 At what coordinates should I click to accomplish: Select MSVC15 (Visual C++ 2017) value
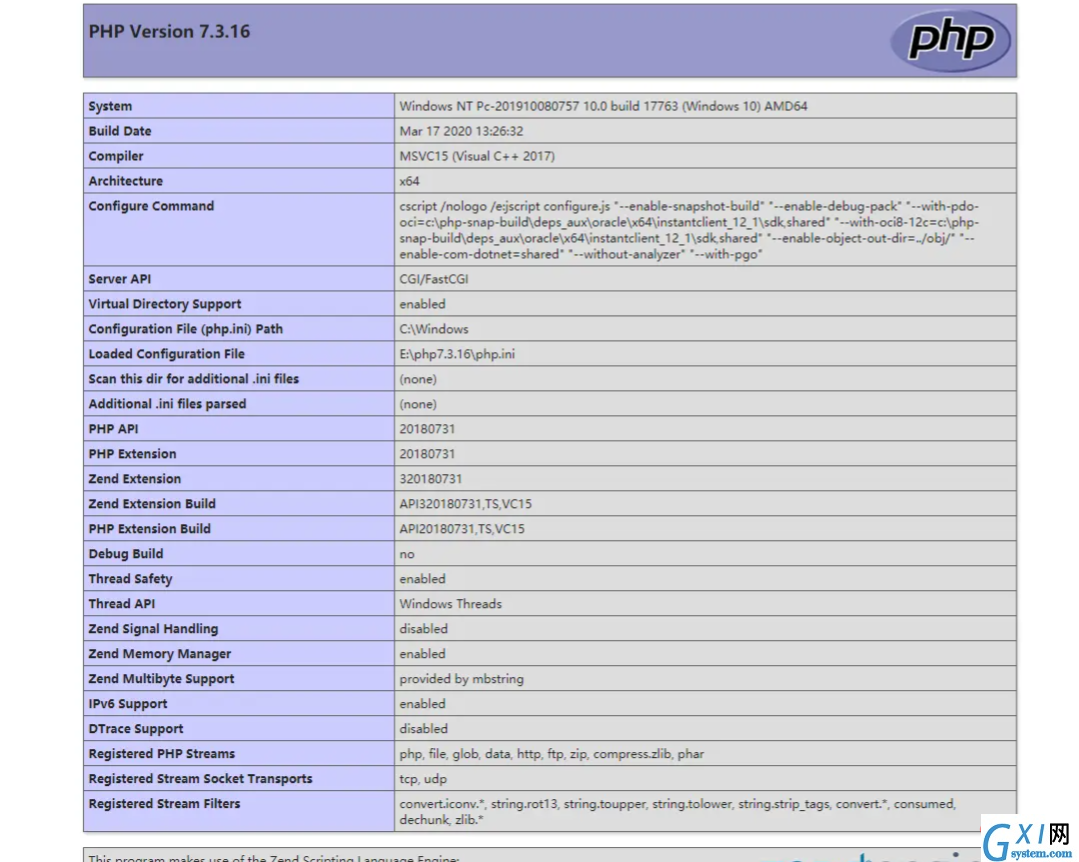[477, 156]
